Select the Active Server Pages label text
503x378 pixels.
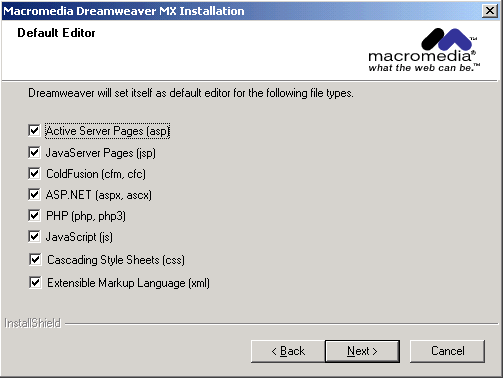pos(108,131)
